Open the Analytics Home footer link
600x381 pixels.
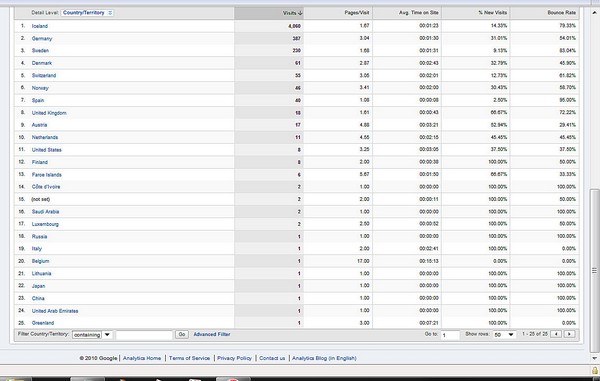142,358
